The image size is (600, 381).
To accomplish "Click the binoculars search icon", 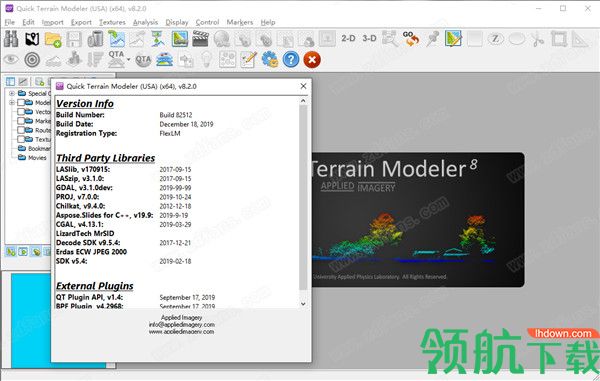I will 11,39.
